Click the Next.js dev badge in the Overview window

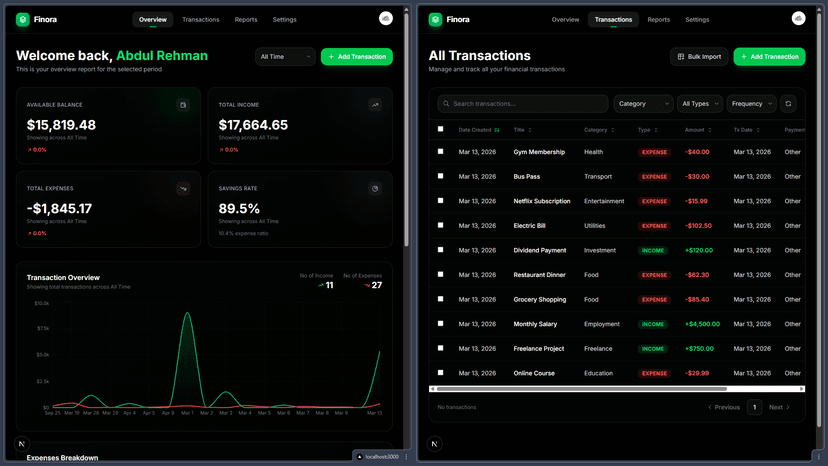click(x=22, y=444)
